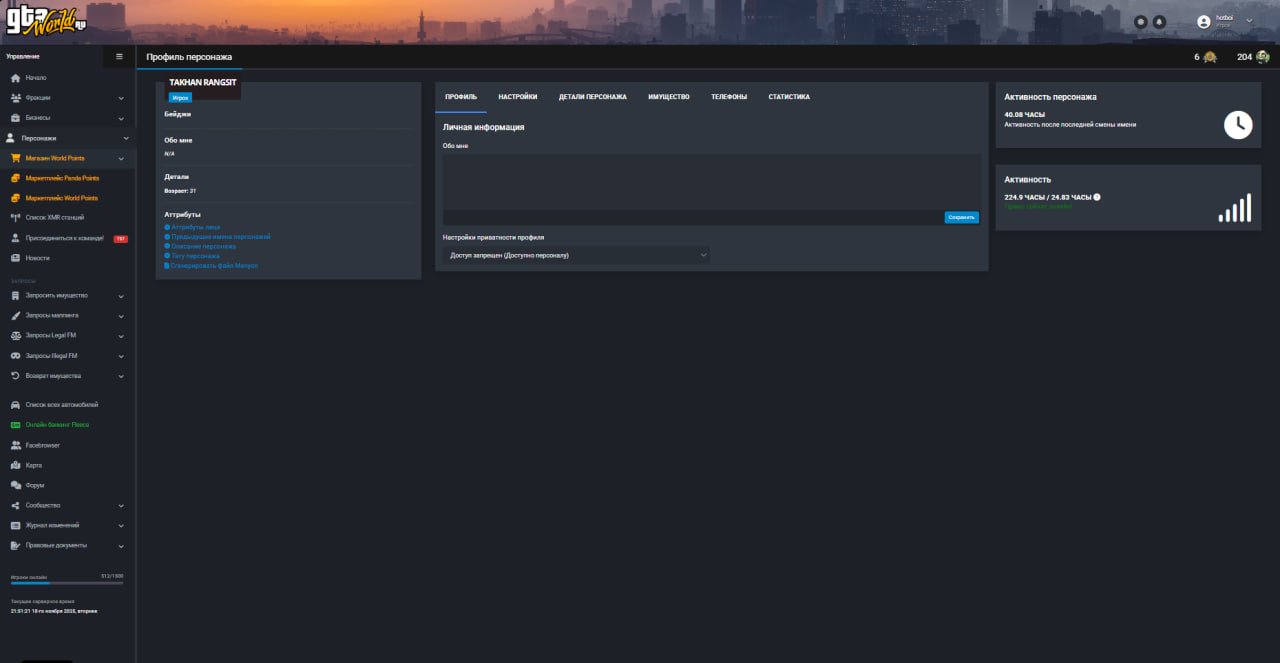The height and width of the screenshot is (663, 1280).
Task: Click the Новости newspaper icon
Action: tap(15, 258)
